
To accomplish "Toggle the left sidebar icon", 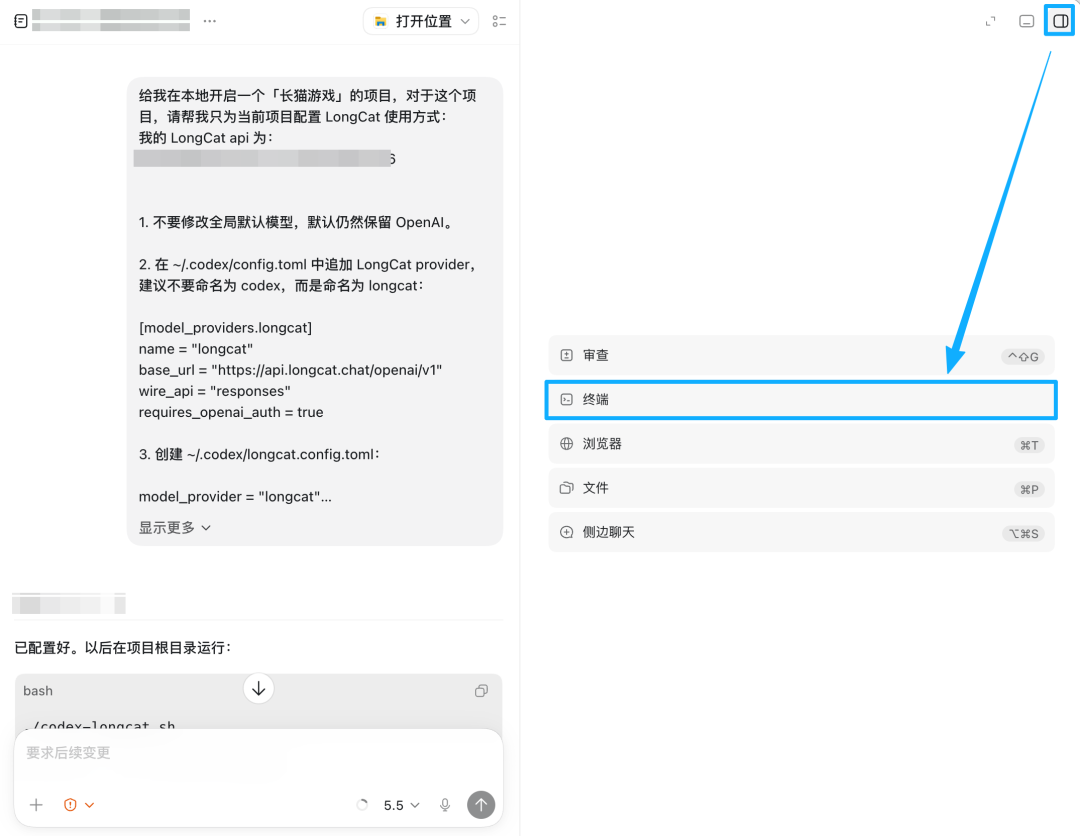I will [x=21, y=21].
